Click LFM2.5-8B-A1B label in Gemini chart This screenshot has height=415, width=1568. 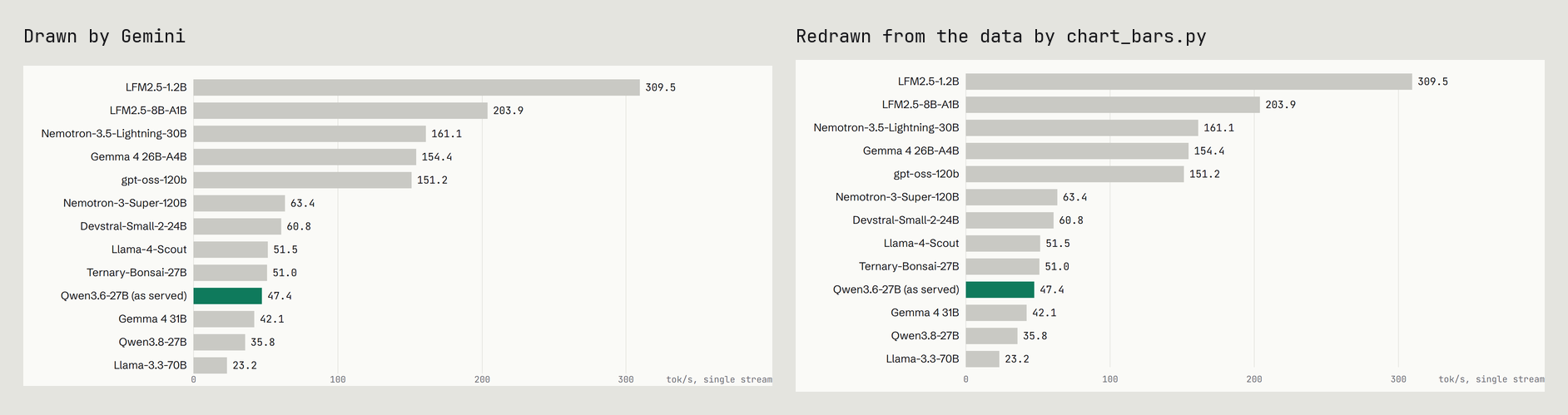[148, 111]
